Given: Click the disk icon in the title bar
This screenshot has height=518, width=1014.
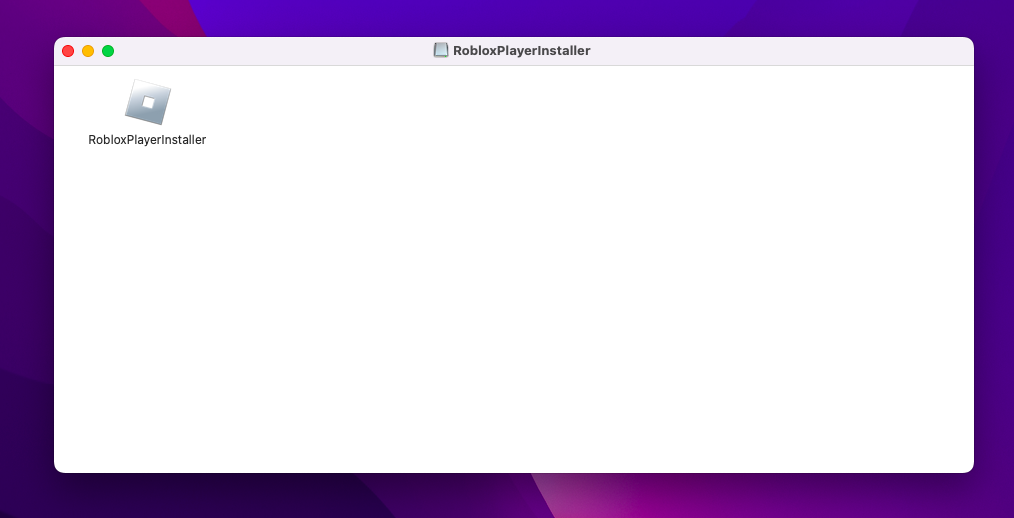Looking at the screenshot, I should (440, 50).
